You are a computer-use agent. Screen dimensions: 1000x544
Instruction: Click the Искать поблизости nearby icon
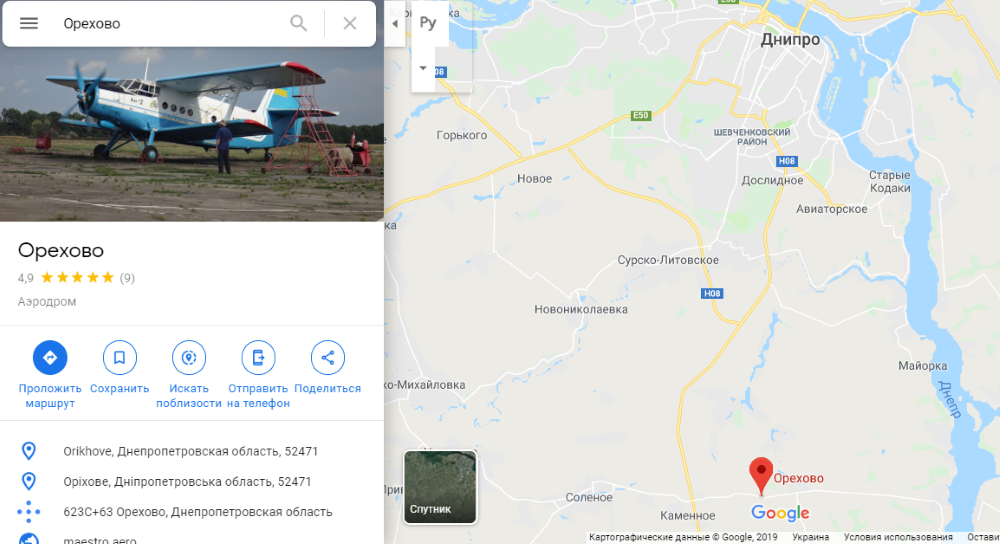click(x=189, y=358)
